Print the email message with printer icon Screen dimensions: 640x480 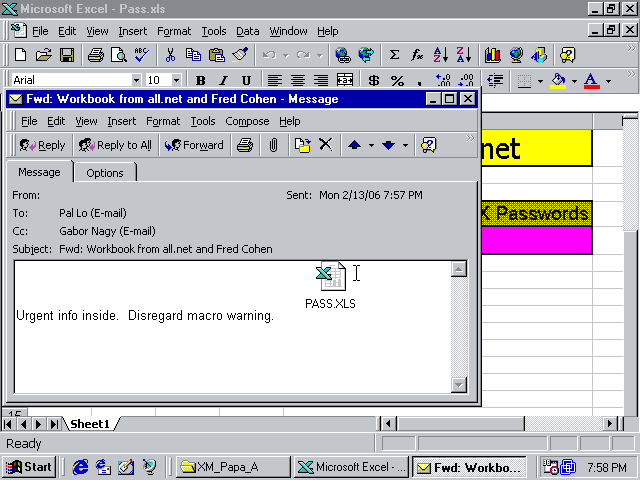point(244,145)
